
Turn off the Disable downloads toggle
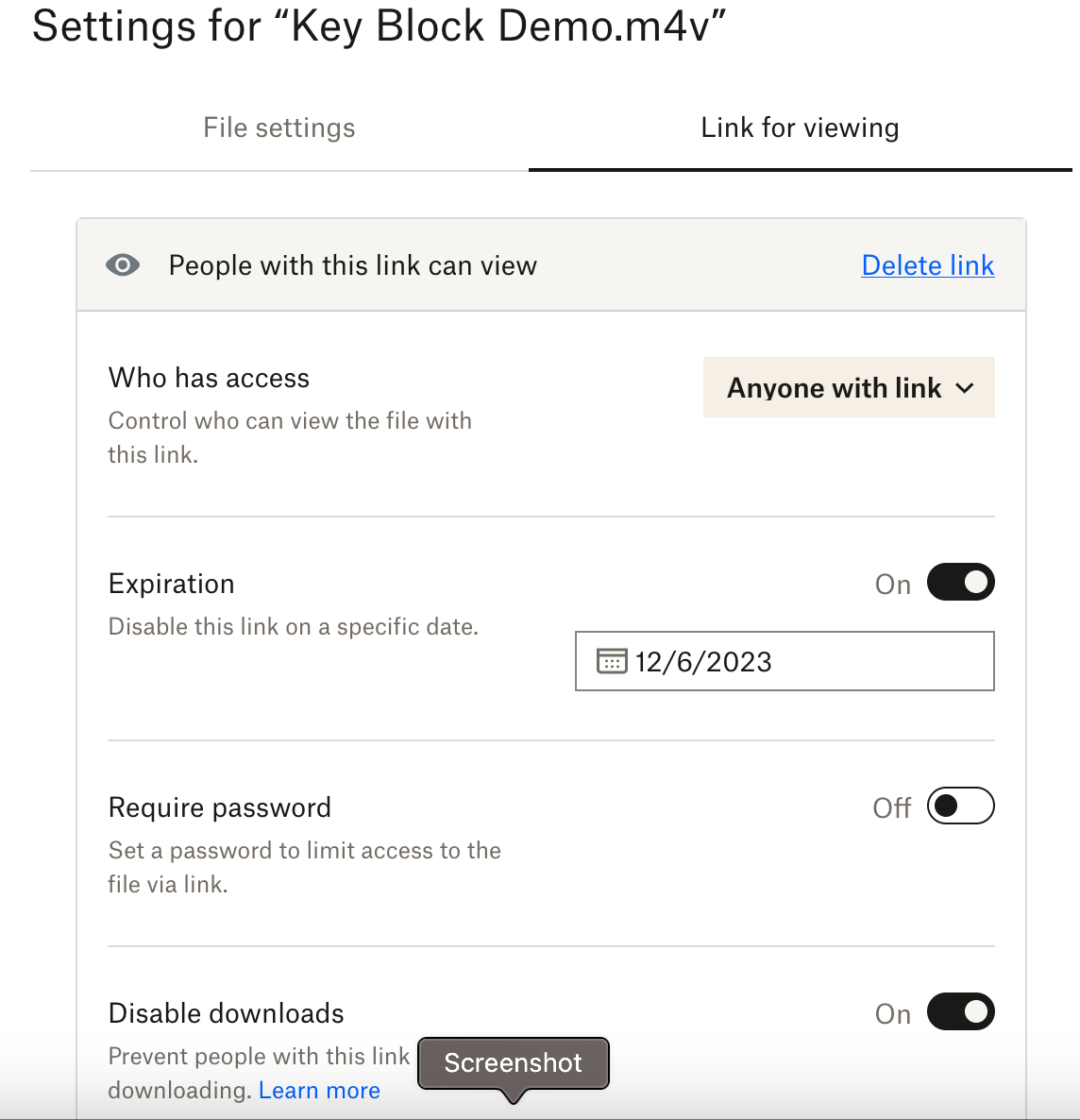(960, 1012)
